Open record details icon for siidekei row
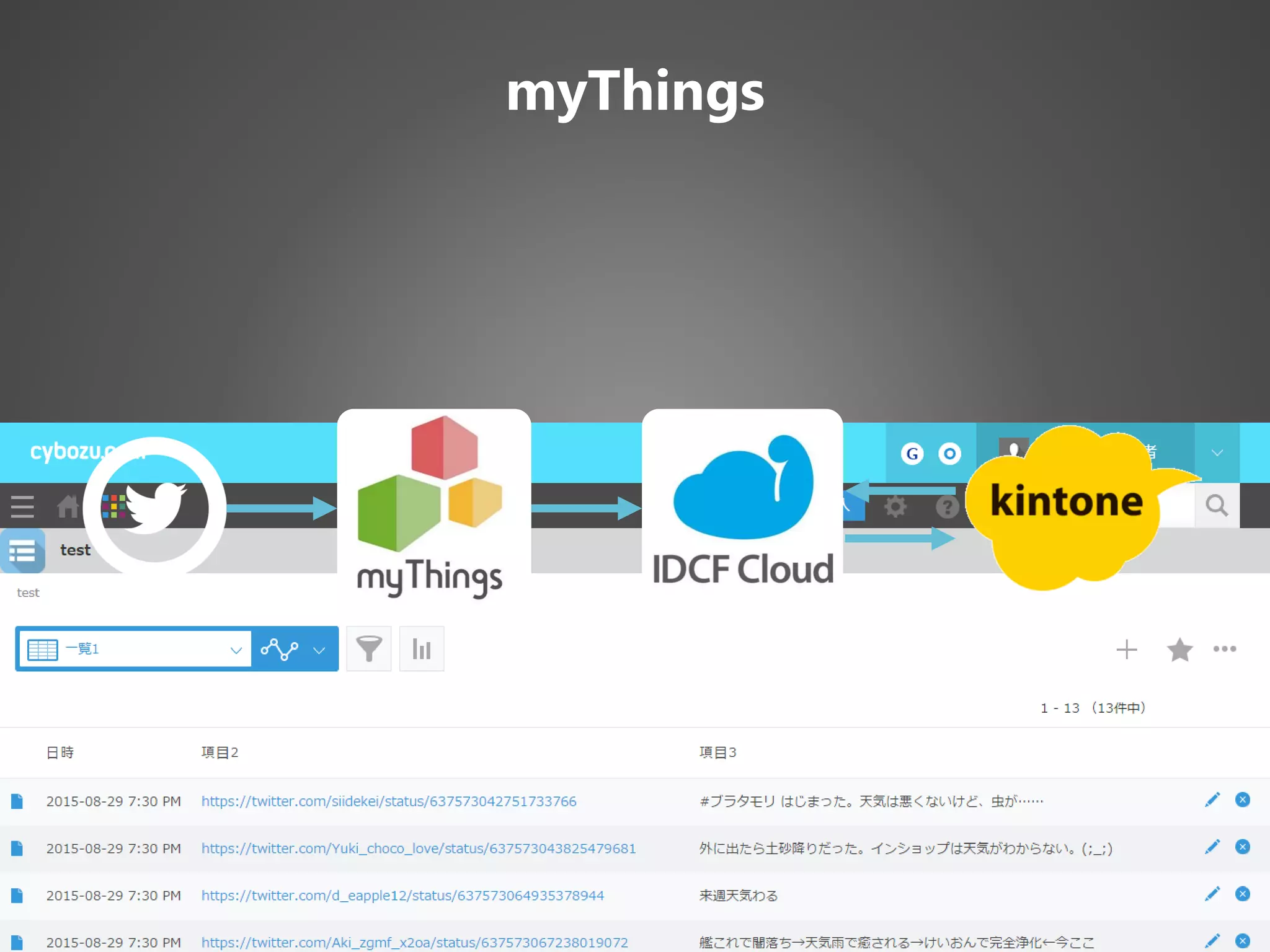 [17, 801]
